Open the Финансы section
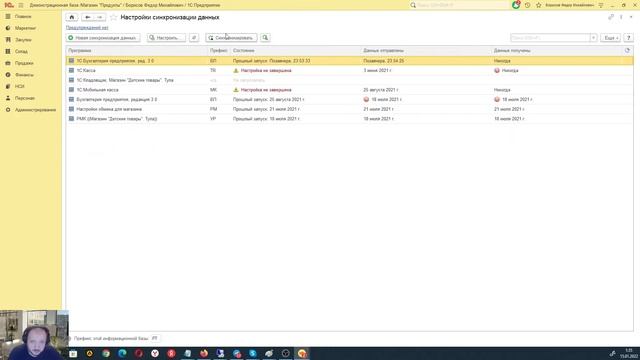The height and width of the screenshot is (360, 640). (24, 75)
